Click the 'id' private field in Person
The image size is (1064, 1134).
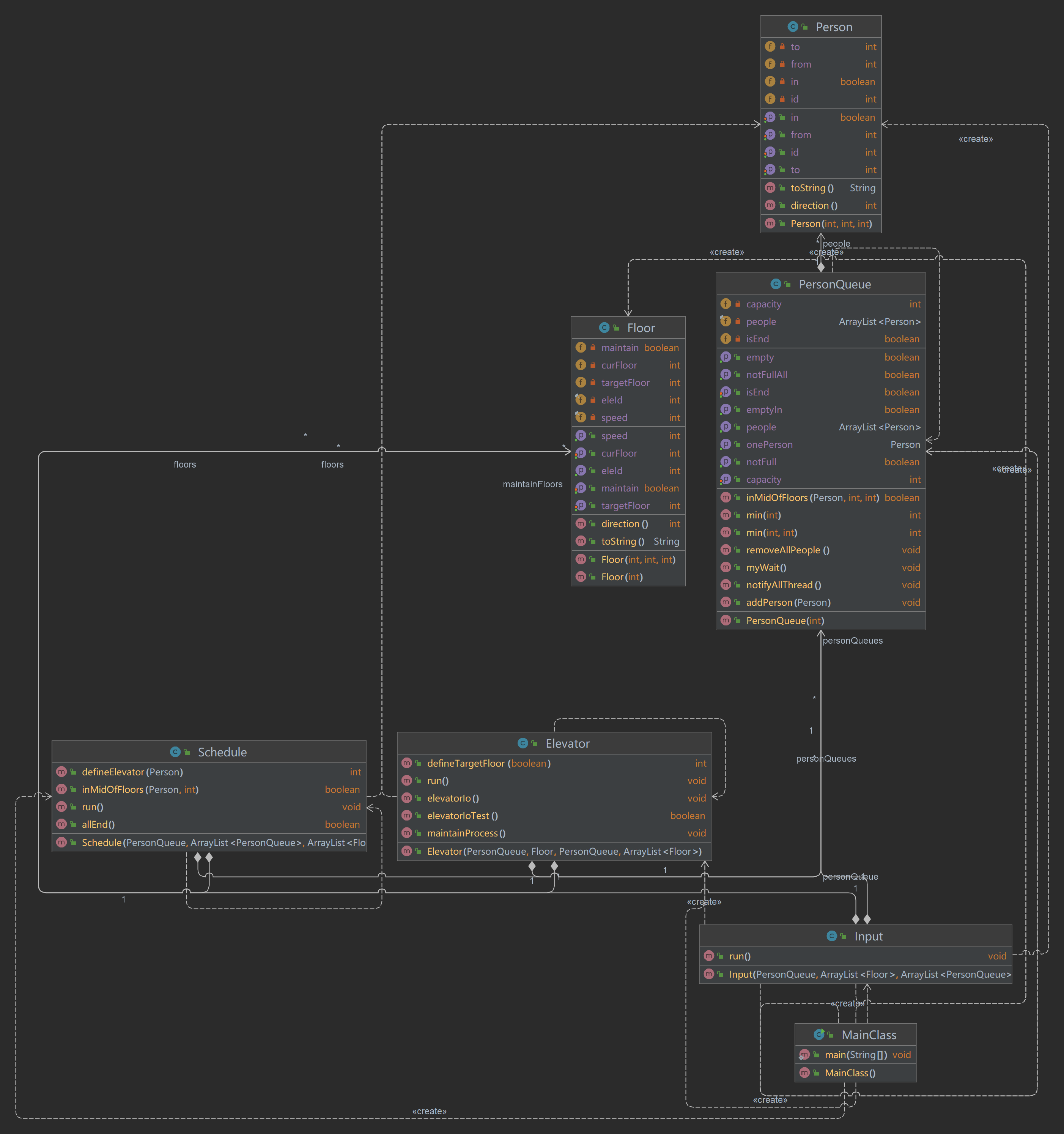coord(821,99)
